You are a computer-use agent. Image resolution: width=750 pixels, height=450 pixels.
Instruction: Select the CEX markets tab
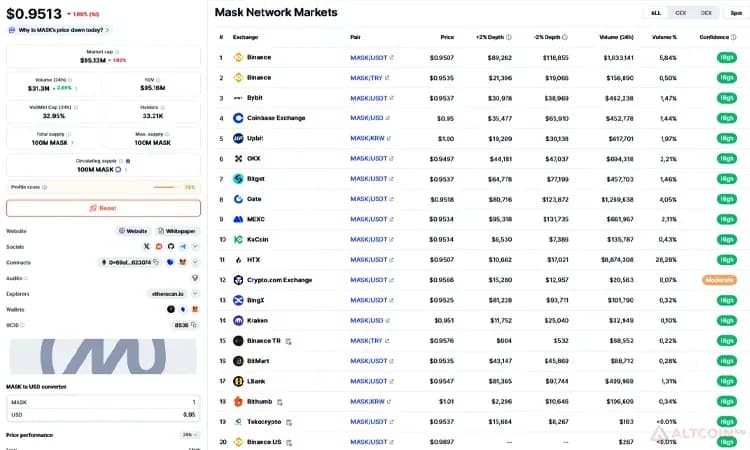pyautogui.click(x=680, y=13)
